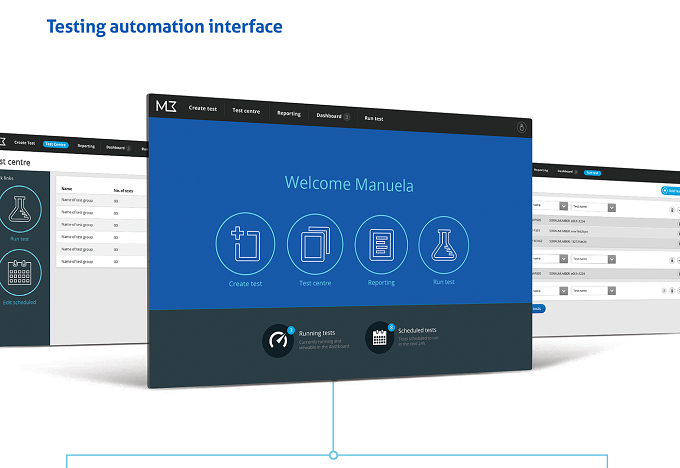
Task: Expand first Test name dropdown on right screen
Action: tap(594, 207)
